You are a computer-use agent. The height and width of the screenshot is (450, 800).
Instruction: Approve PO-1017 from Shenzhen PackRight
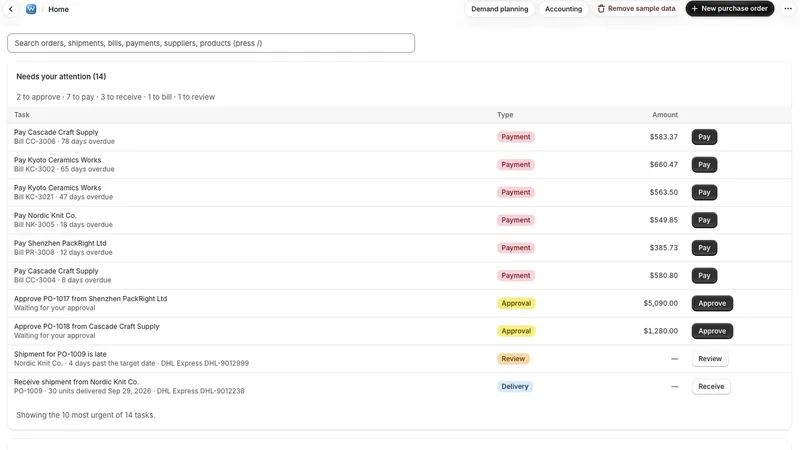tap(712, 303)
